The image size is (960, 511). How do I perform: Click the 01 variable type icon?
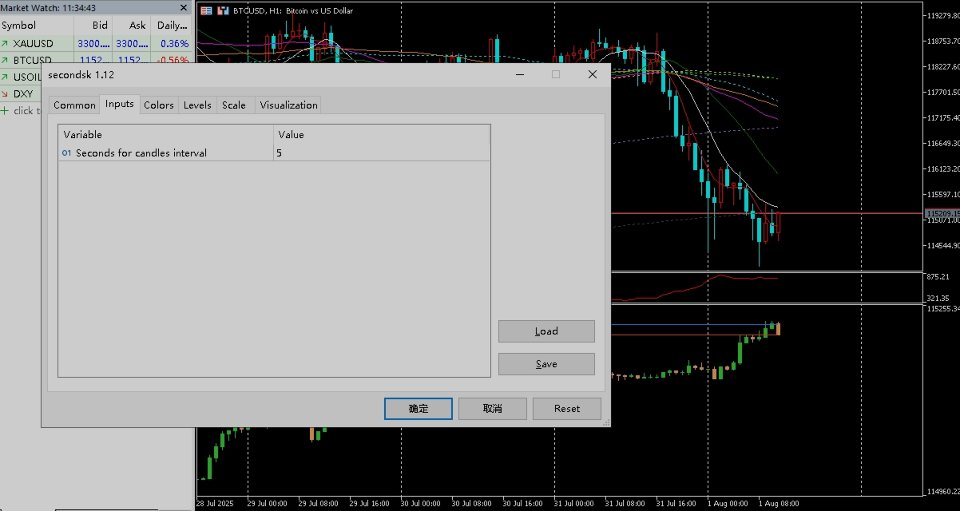[x=66, y=153]
